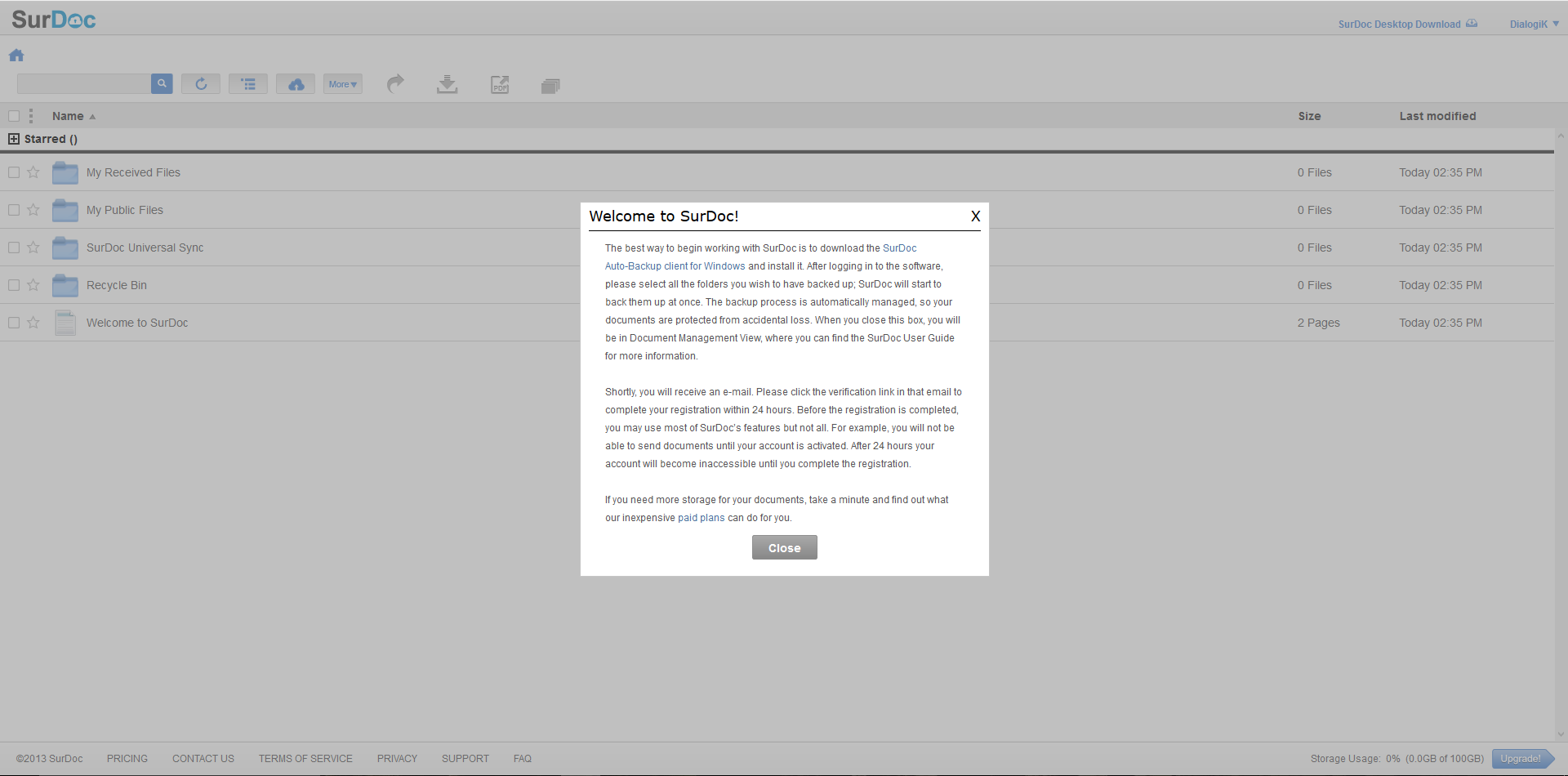Star the My Received Files folder
This screenshot has height=776, width=1568.
[x=33, y=172]
